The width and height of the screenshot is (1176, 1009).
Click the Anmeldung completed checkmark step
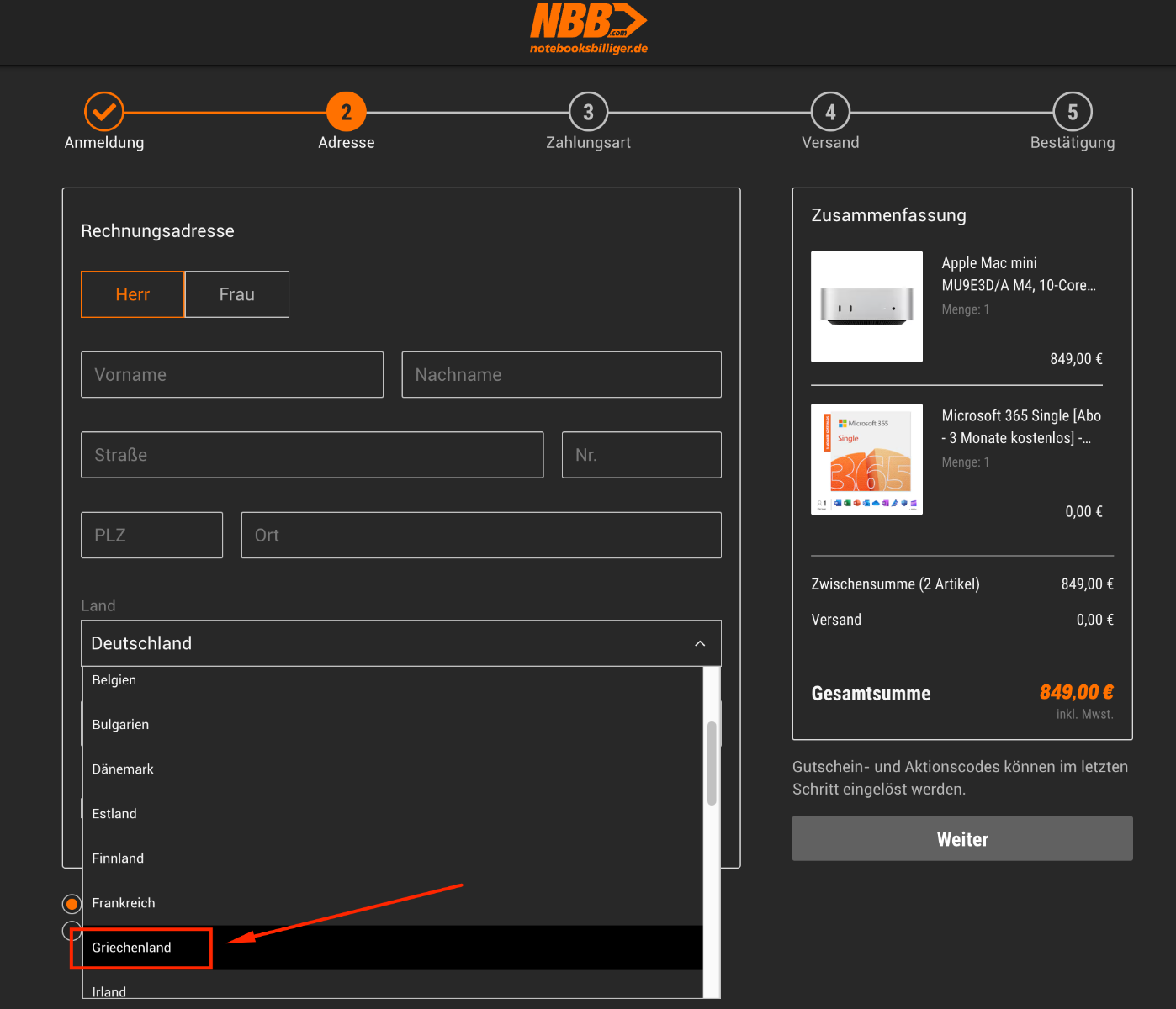[104, 112]
